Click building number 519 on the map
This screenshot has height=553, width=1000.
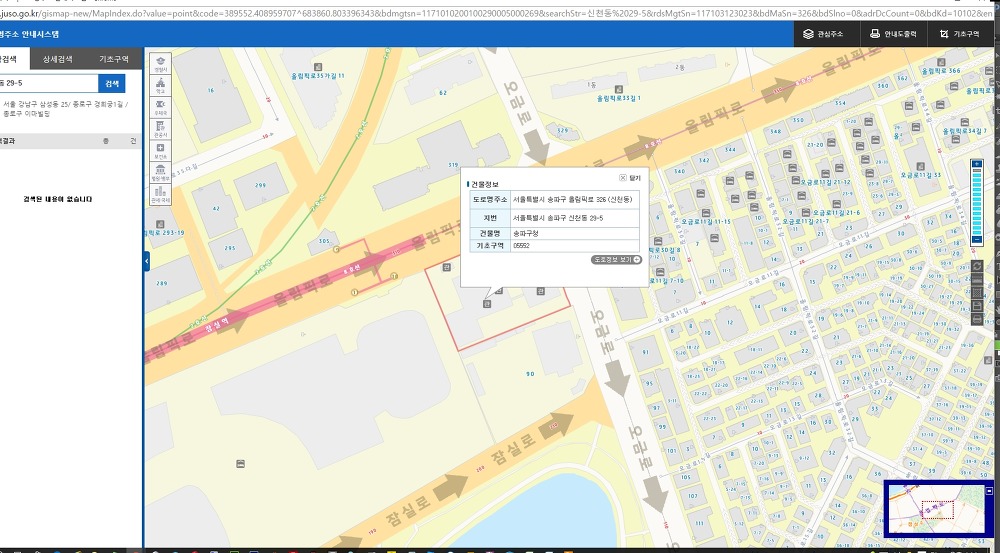point(453,165)
